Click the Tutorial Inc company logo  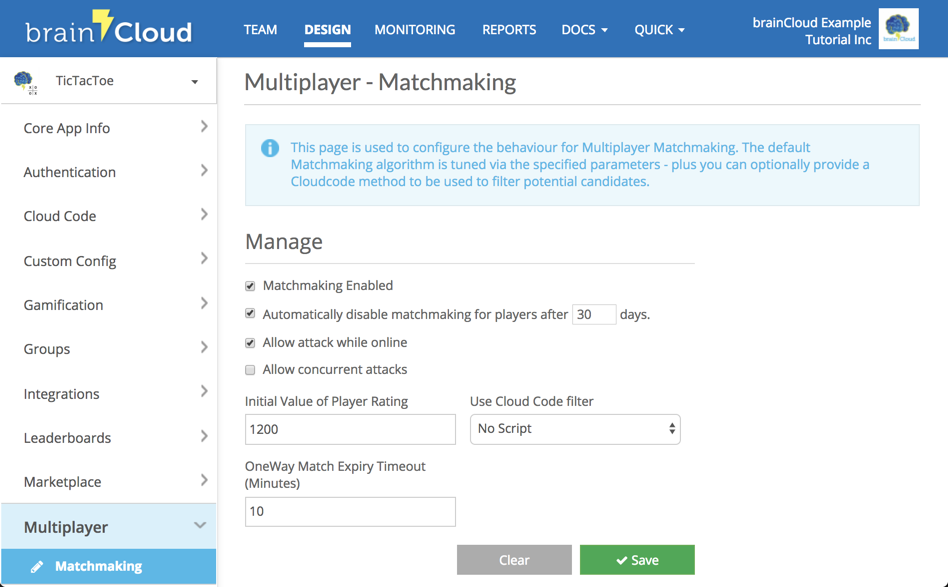click(897, 28)
